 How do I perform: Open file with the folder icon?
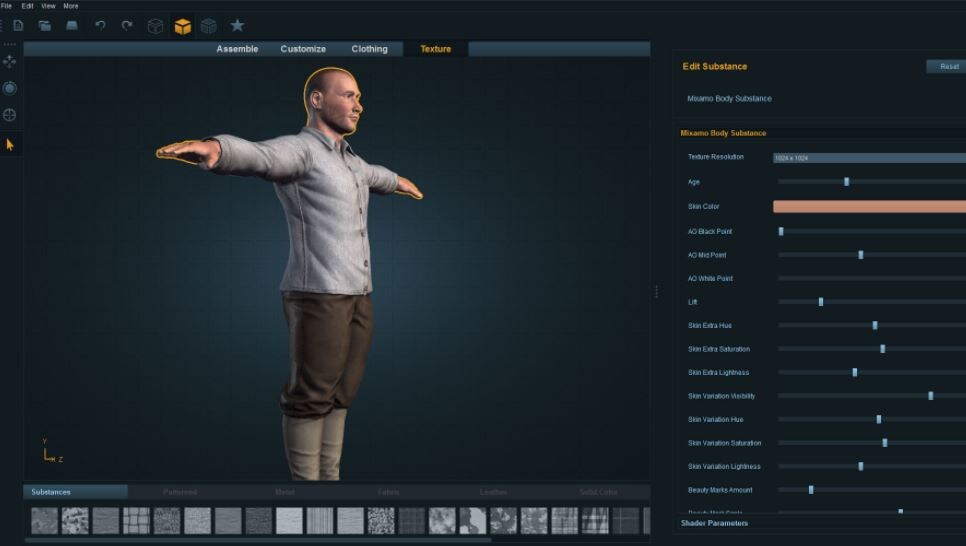[44, 25]
